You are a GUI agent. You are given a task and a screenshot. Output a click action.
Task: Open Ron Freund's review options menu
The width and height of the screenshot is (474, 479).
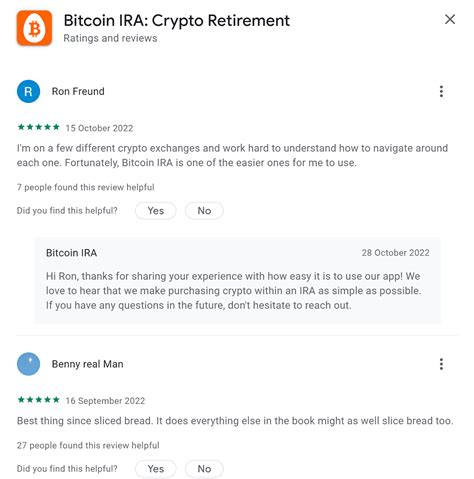(441, 91)
